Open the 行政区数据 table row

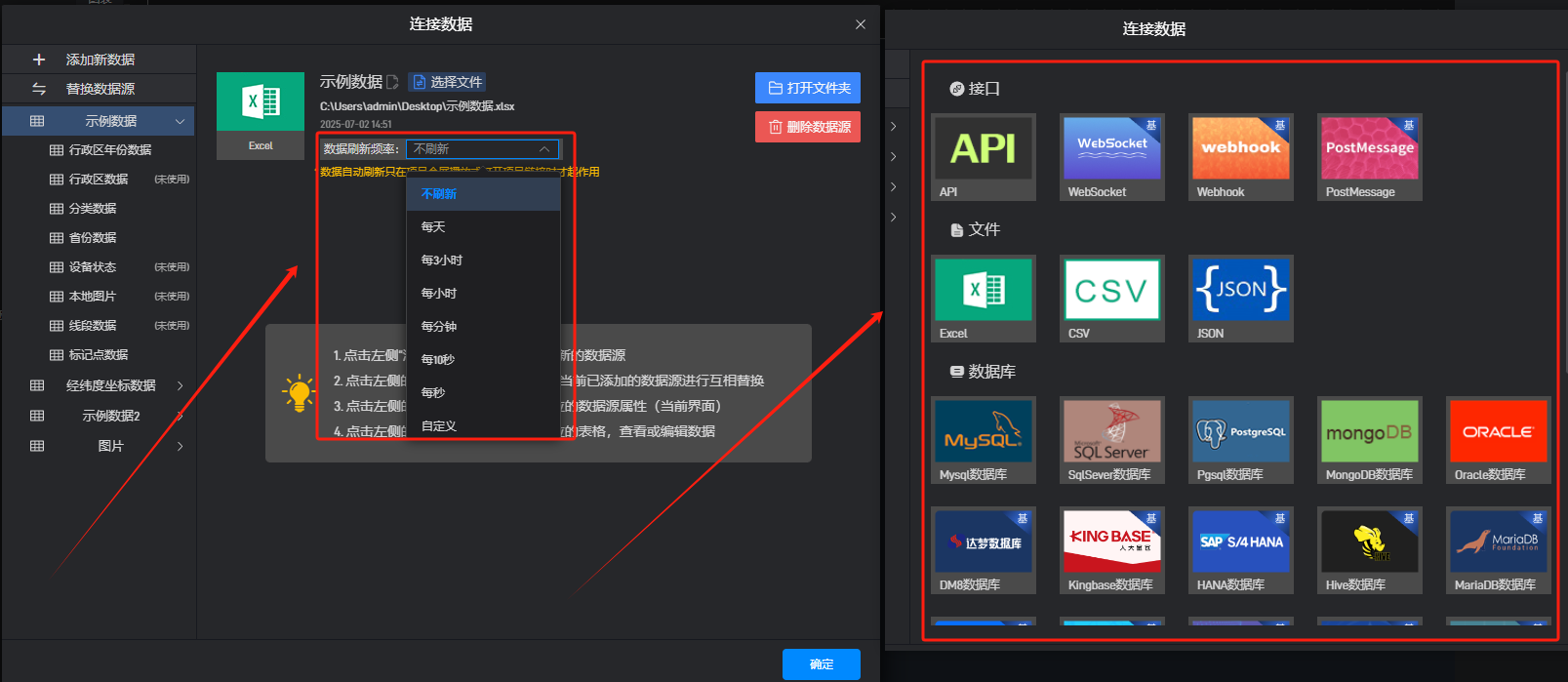(x=100, y=180)
